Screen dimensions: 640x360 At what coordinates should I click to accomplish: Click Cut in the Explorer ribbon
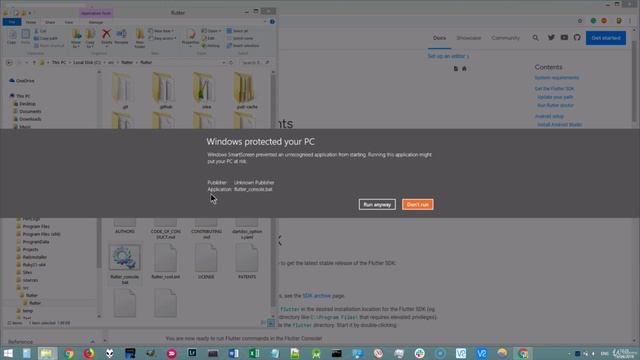tap(40, 31)
